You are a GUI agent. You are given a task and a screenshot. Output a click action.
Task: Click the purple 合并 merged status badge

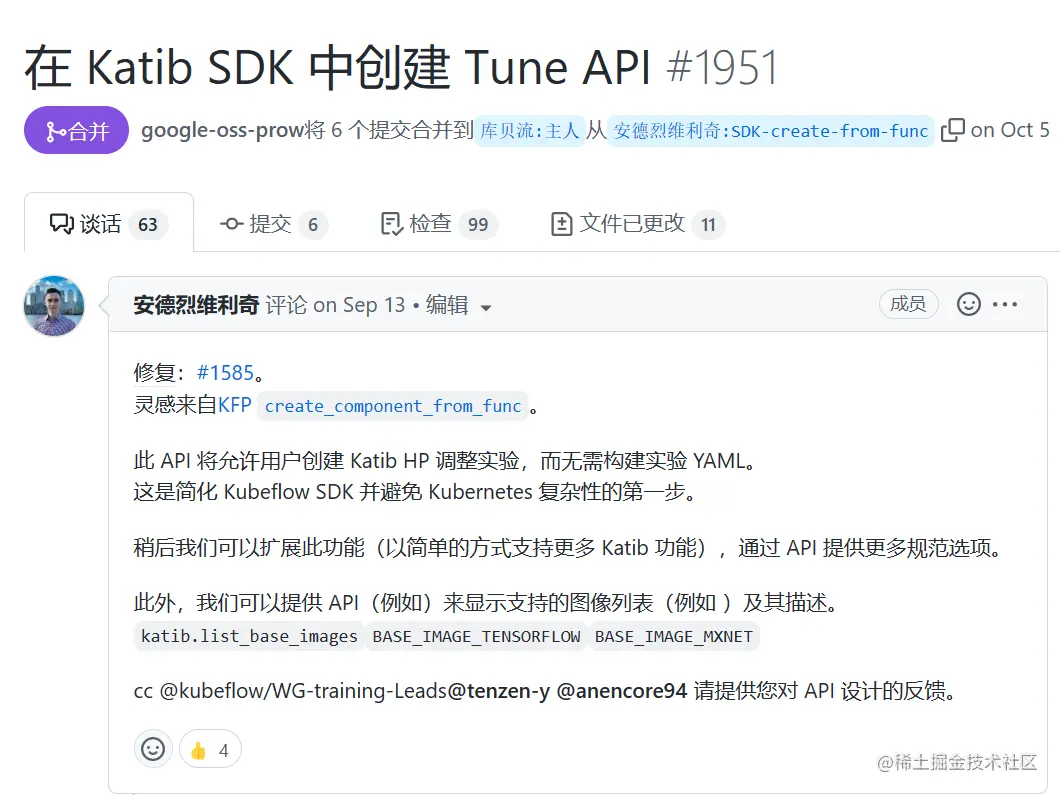(x=76, y=130)
